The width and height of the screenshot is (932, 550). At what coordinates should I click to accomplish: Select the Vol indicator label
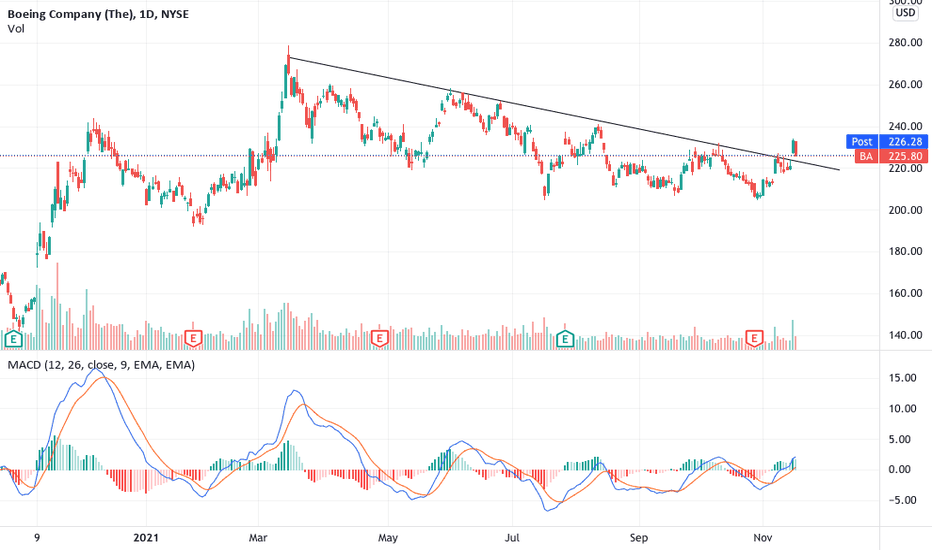pos(16,29)
